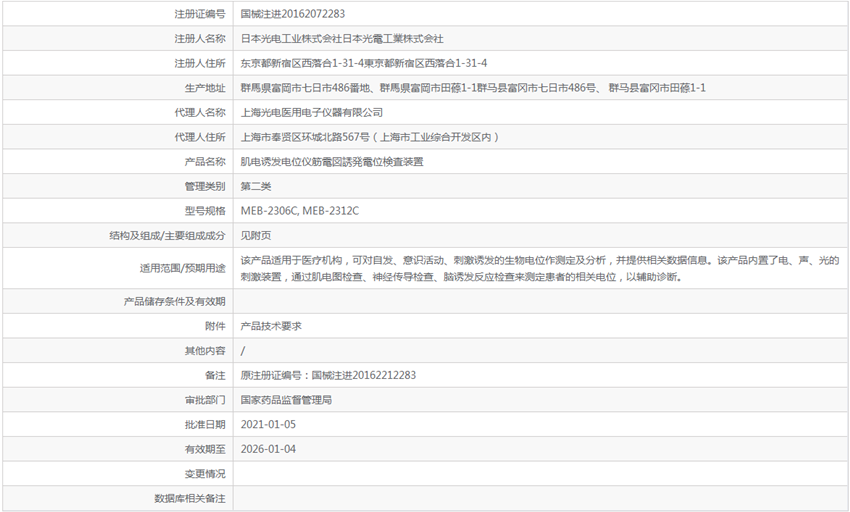Screen dimensions: 850x512
Task: Click address 东京都新宿区西落合1-31-4
Action: coord(302,63)
